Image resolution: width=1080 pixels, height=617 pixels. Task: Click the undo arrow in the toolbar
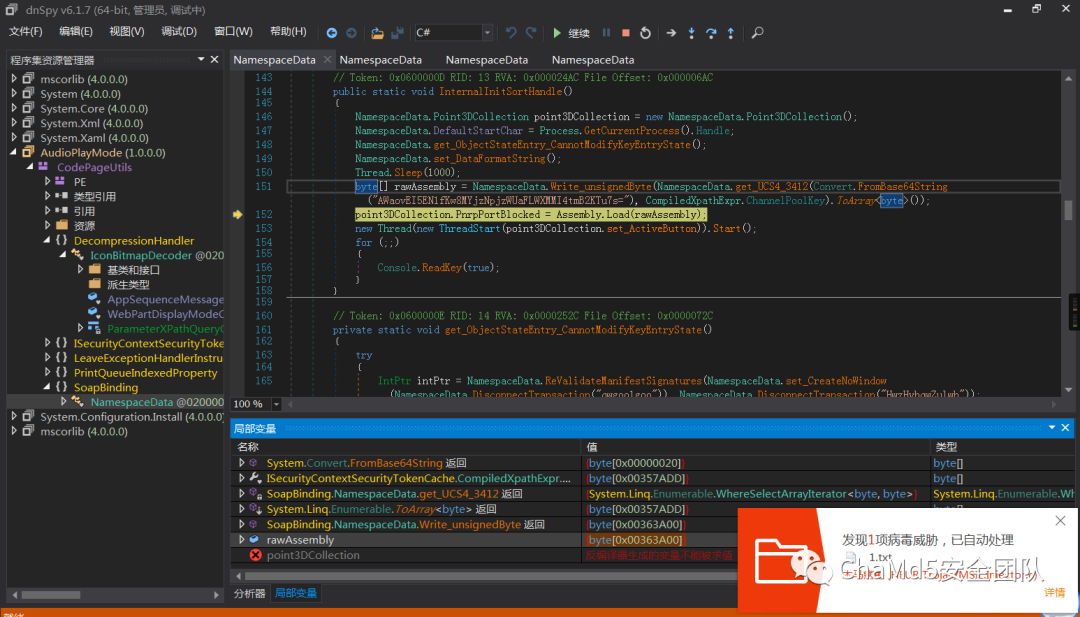pos(510,32)
